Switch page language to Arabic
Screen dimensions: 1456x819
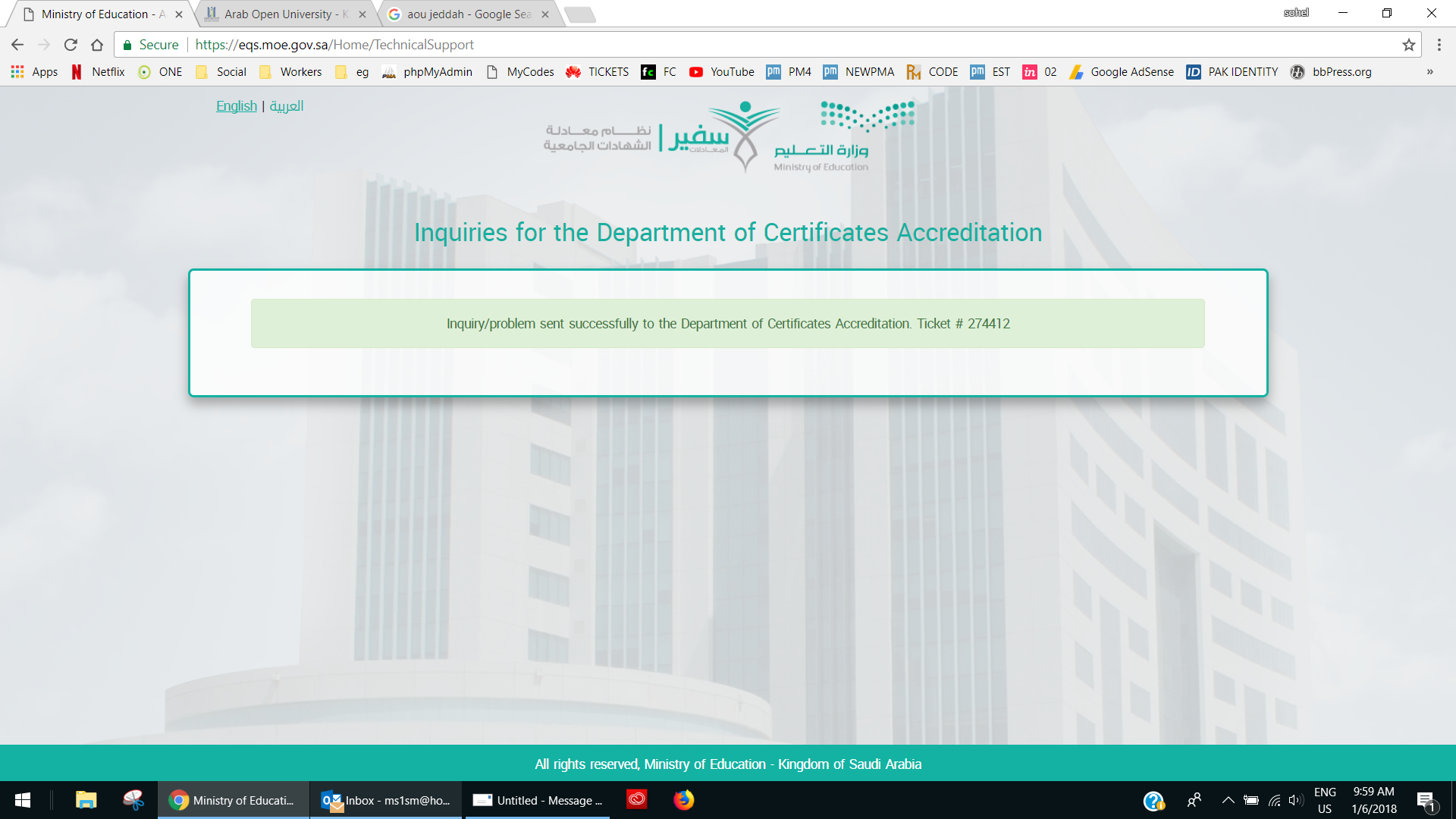[287, 106]
